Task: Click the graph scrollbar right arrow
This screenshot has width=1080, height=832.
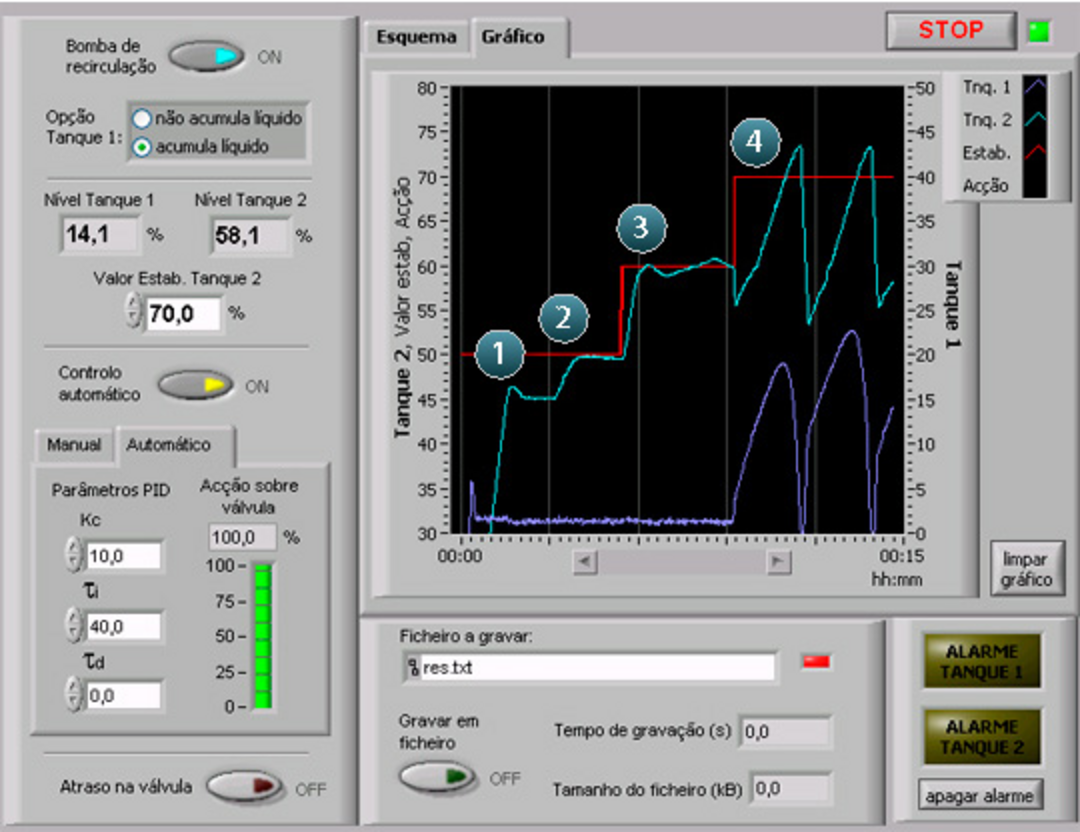Action: [x=778, y=562]
